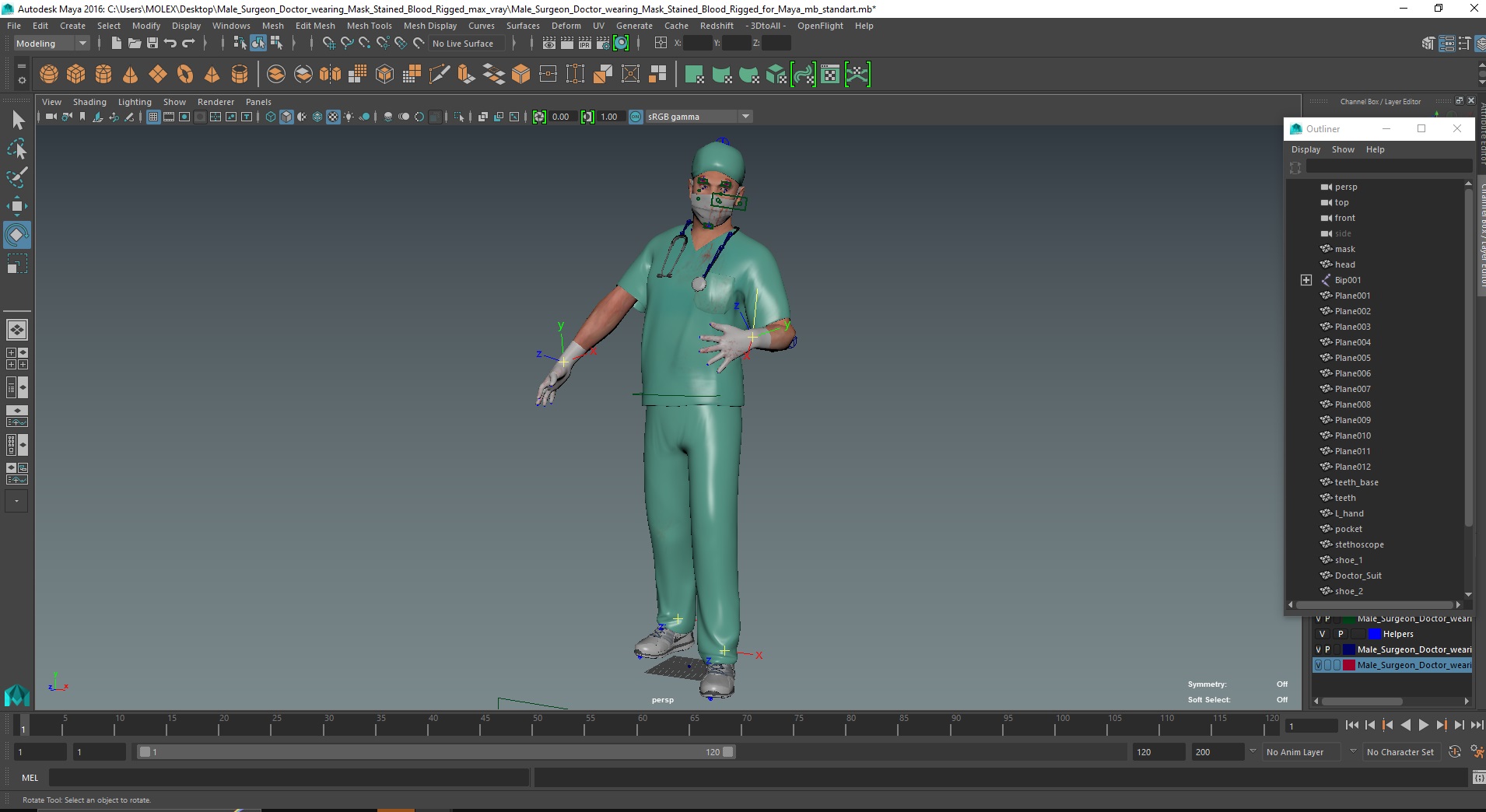Toggle playback P of Helpers layer
This screenshot has width=1486, height=812.
point(1340,634)
